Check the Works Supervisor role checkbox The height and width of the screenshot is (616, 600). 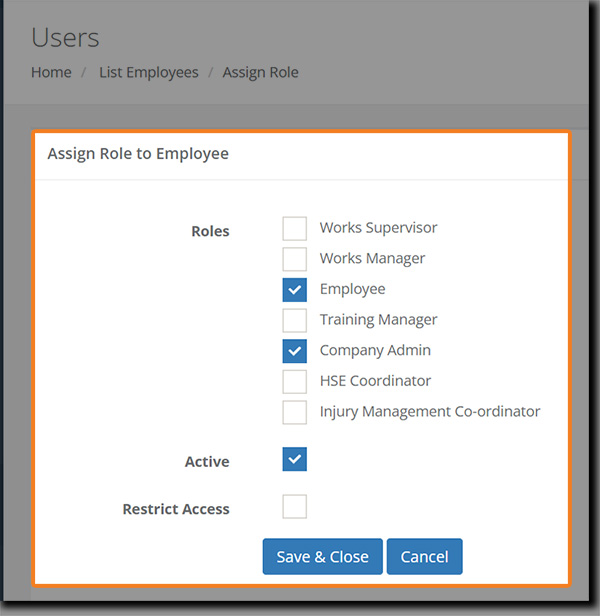[x=294, y=228]
